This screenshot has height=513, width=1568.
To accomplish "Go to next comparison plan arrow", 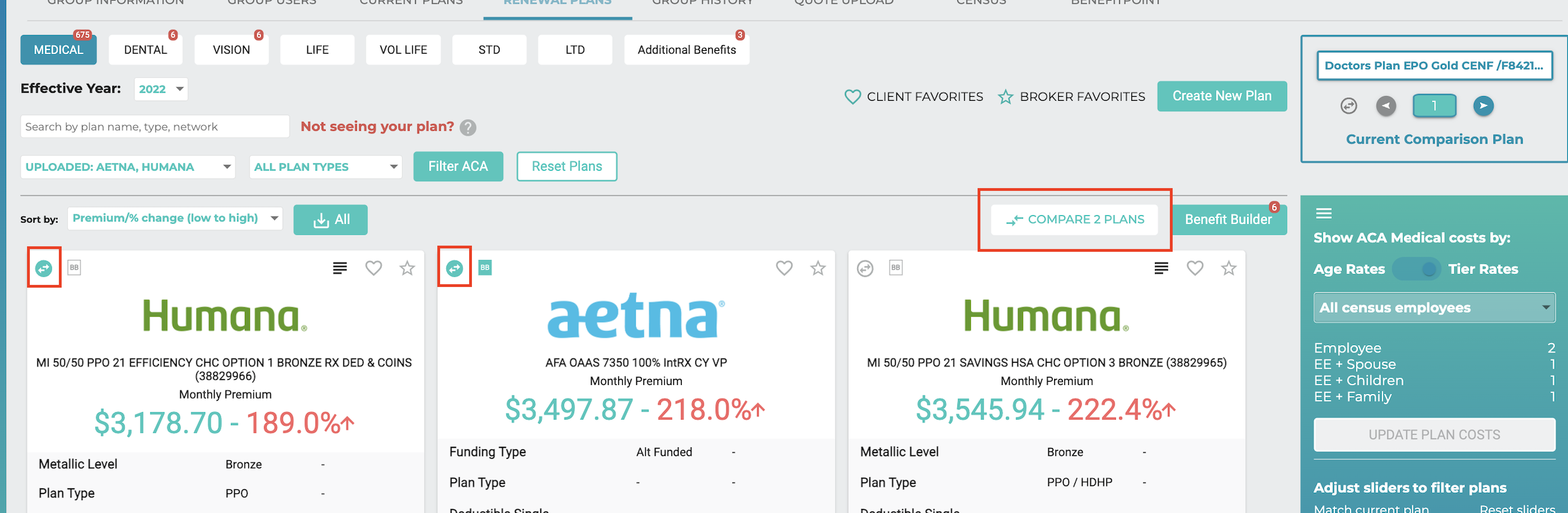I will [x=1483, y=106].
